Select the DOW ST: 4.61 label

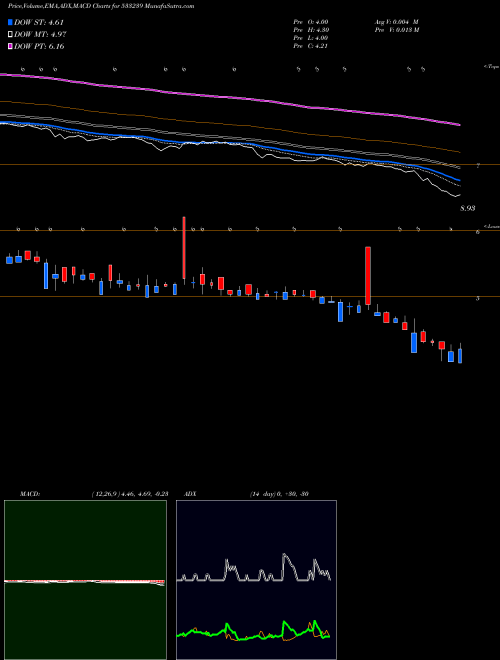click(x=39, y=22)
